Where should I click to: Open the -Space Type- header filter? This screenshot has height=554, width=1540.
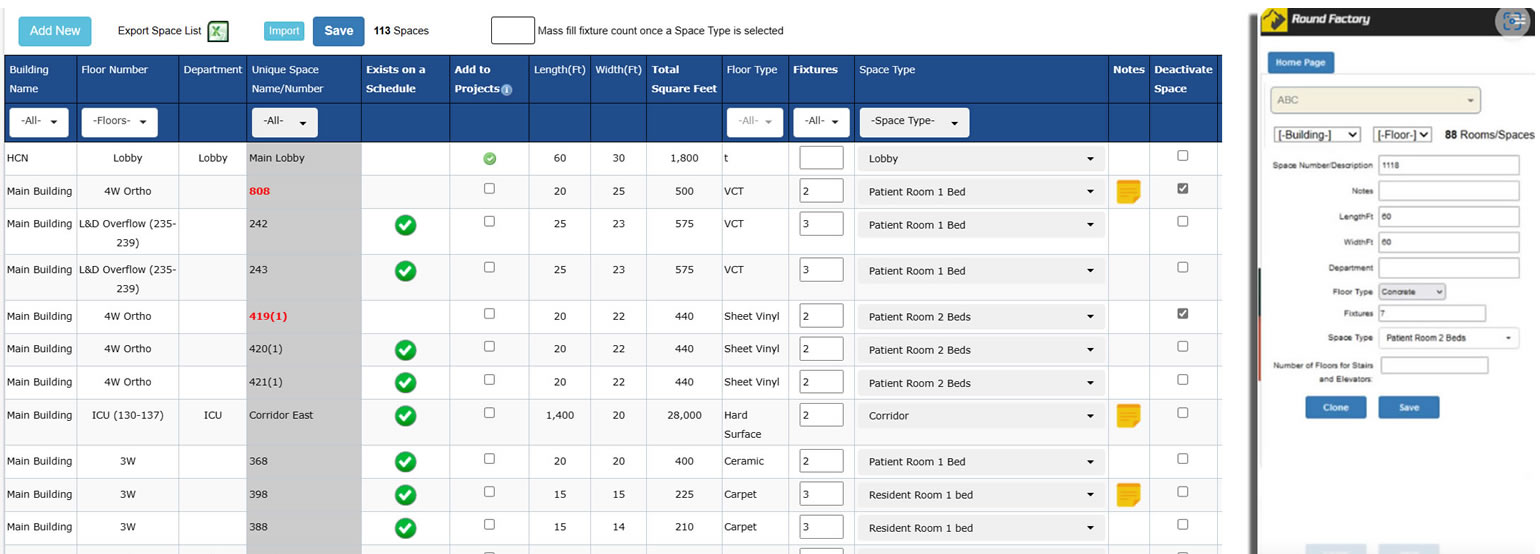coord(914,122)
